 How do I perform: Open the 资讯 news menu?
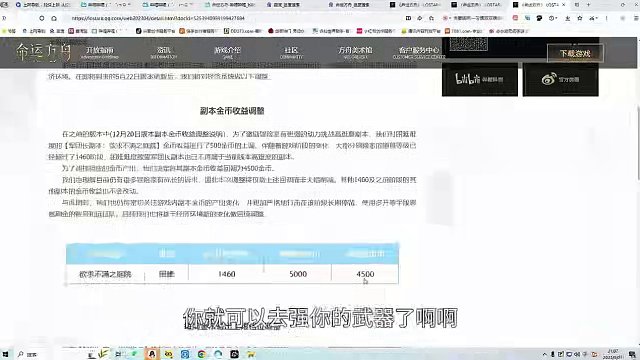pos(164,52)
